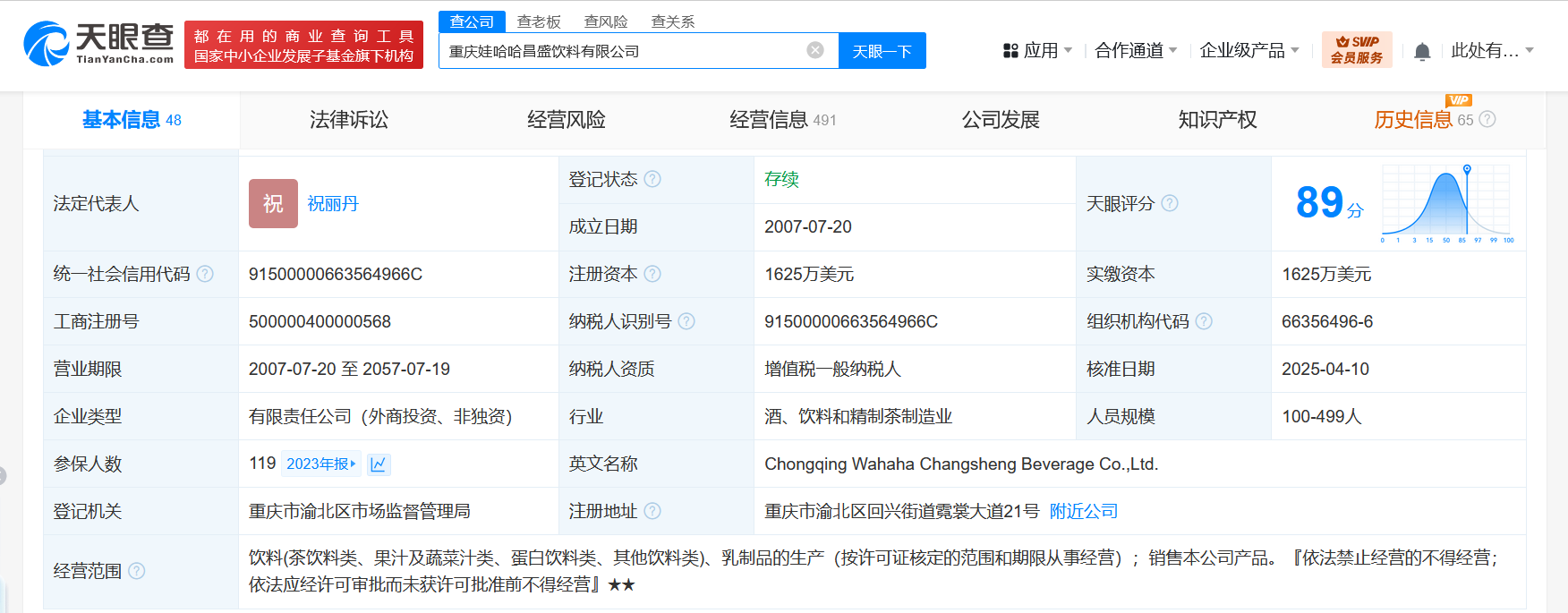The width and height of the screenshot is (1568, 613).
Task: Switch to the 知识产权 tab
Action: point(1217,120)
